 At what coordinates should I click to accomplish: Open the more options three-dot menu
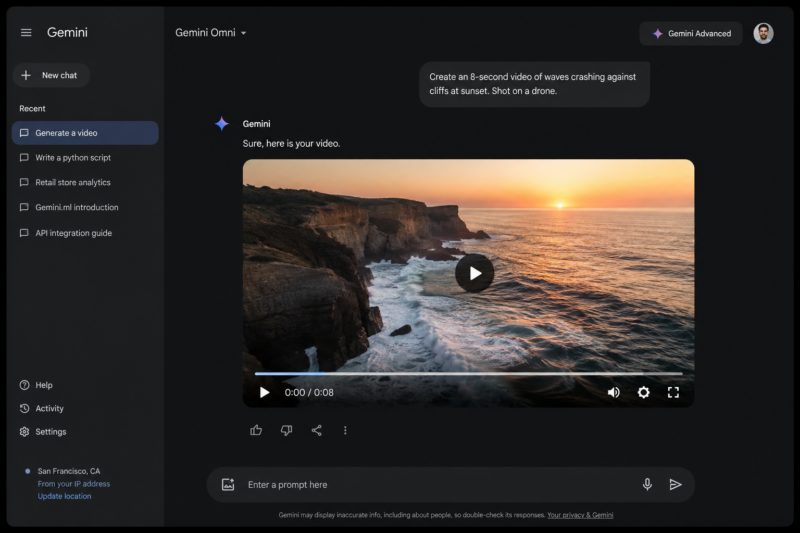[x=345, y=430]
